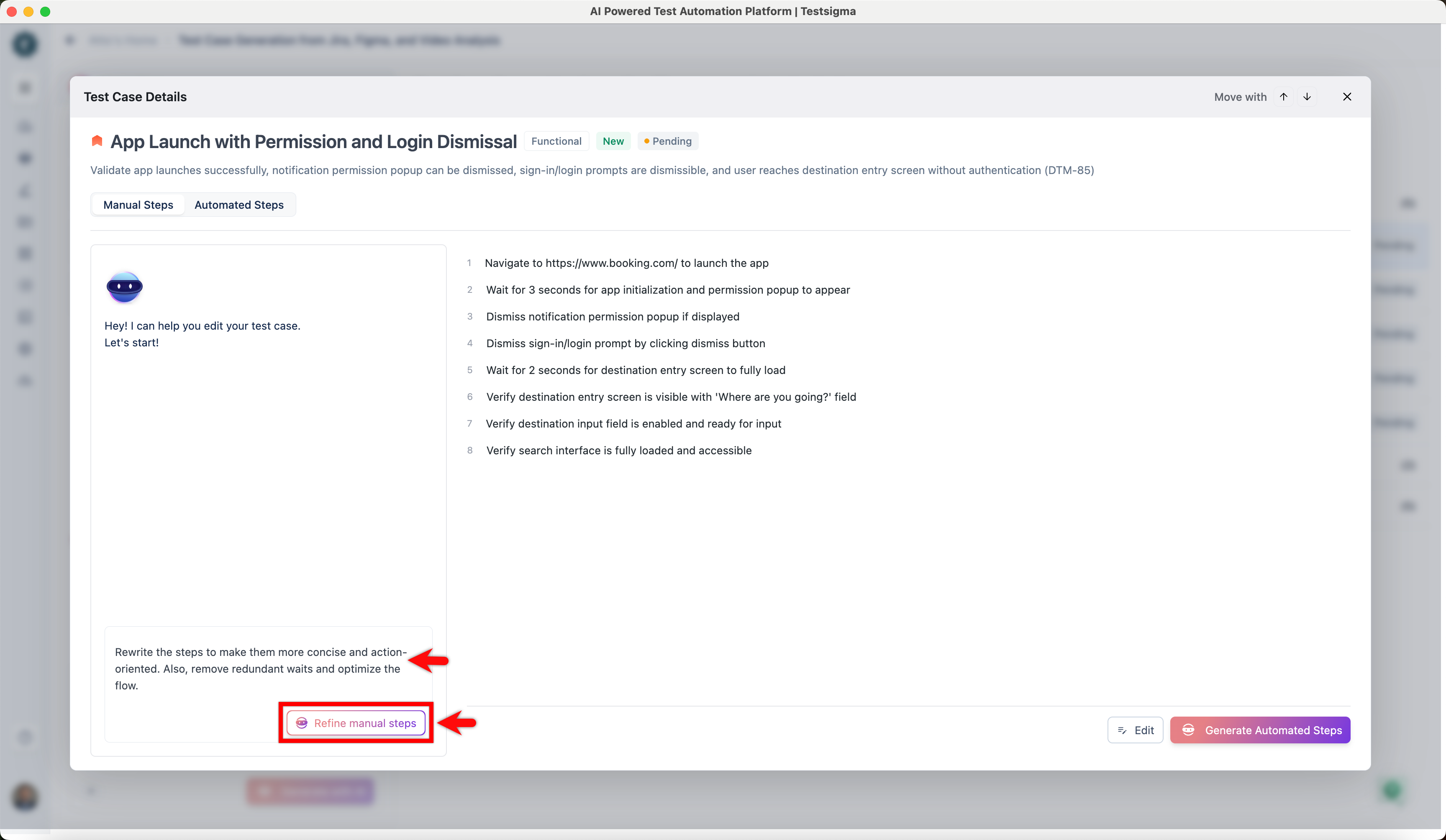Select the Manual Steps tab
The width and height of the screenshot is (1446, 840).
(x=138, y=205)
